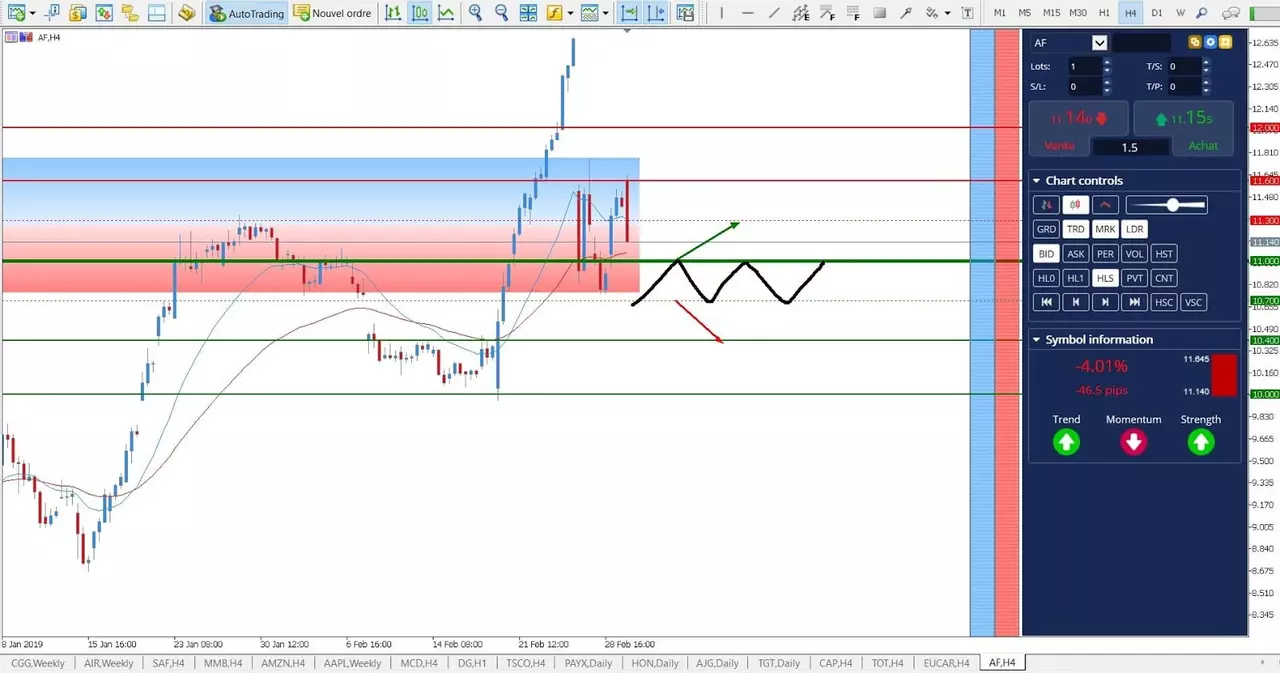Click the green Achat buy button

[1184, 128]
